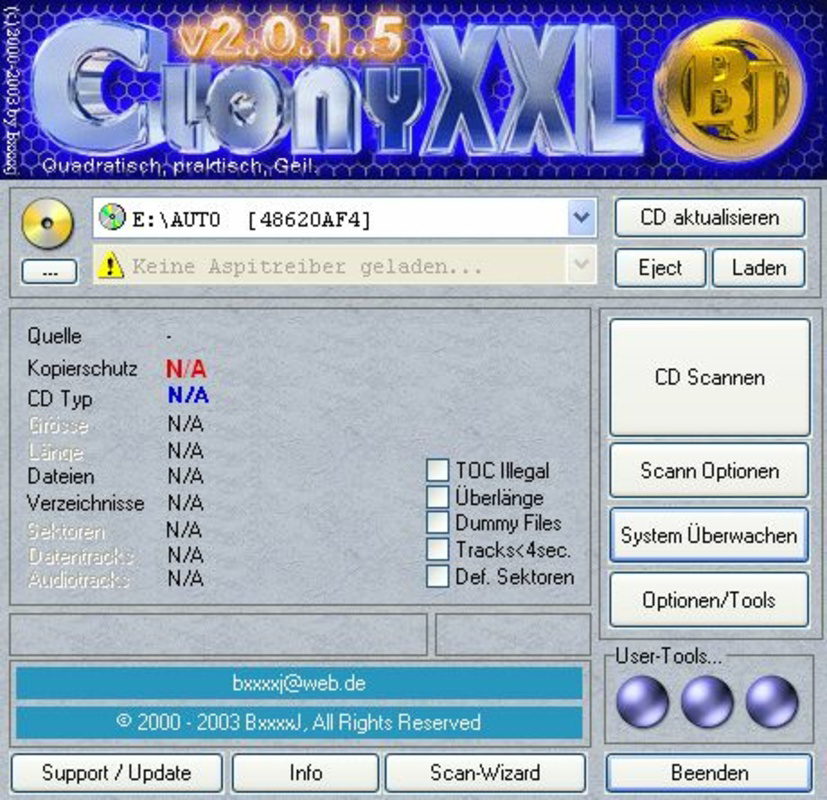Click the second User-Tools sphere button

point(707,702)
